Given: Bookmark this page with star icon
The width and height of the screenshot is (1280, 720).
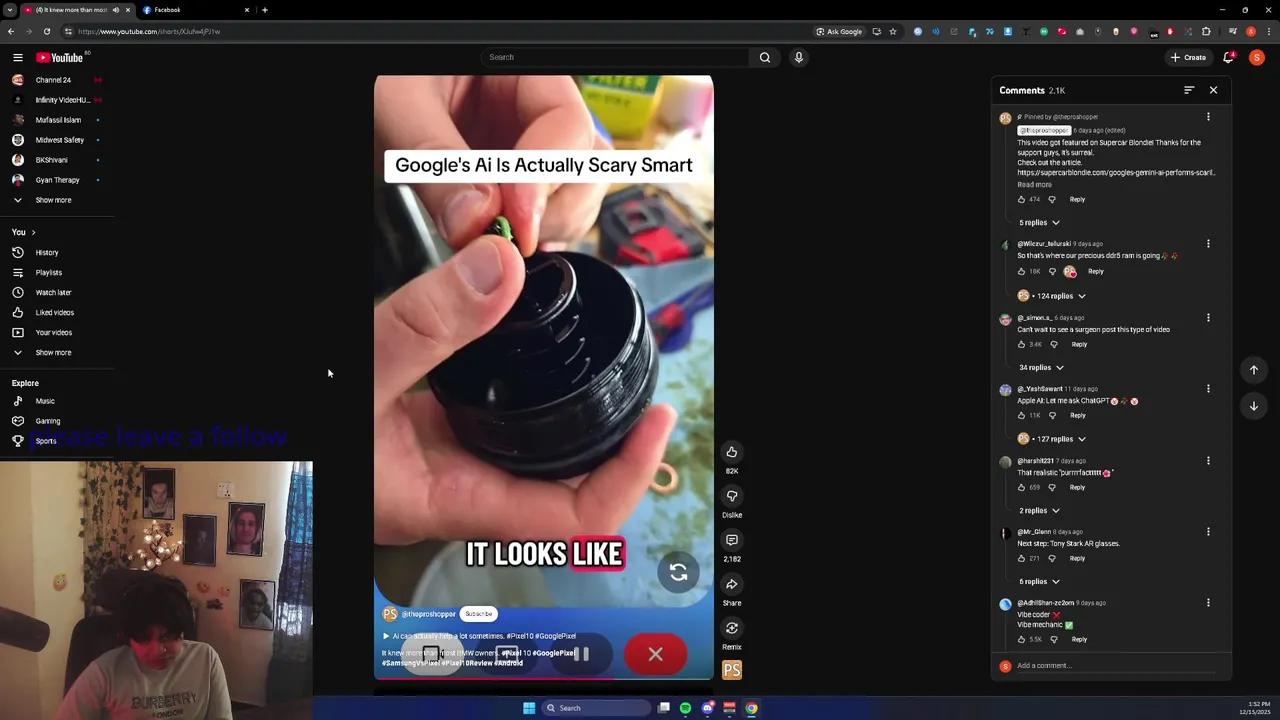Looking at the screenshot, I should click(x=893, y=31).
